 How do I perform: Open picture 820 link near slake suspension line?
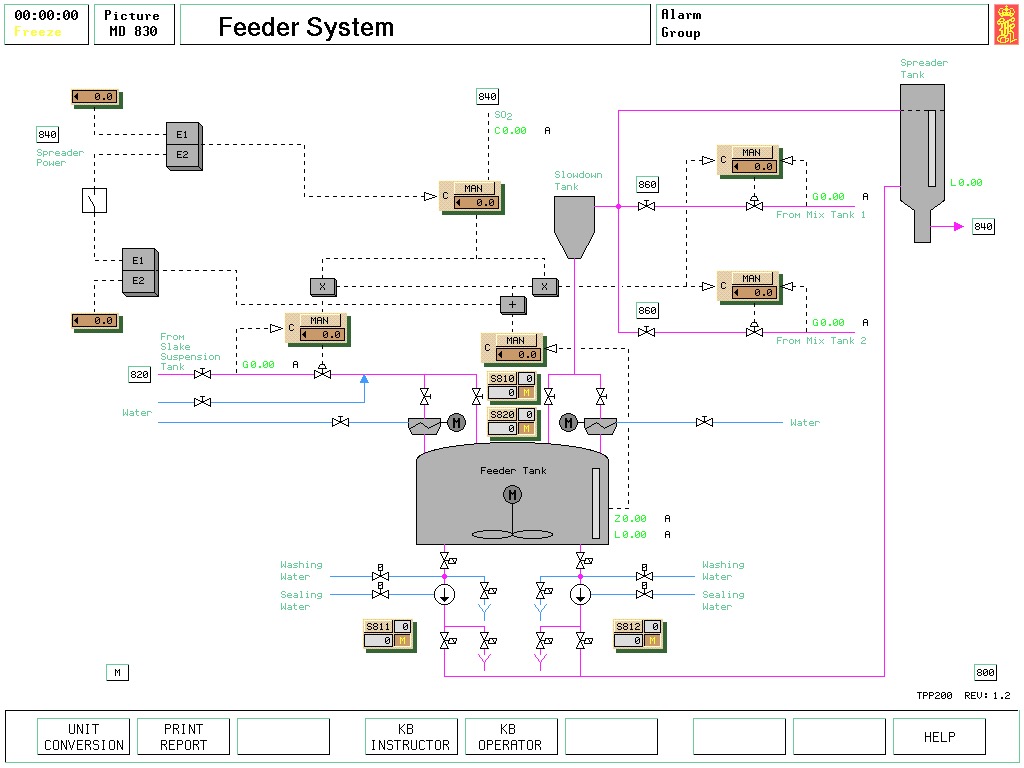click(139, 374)
